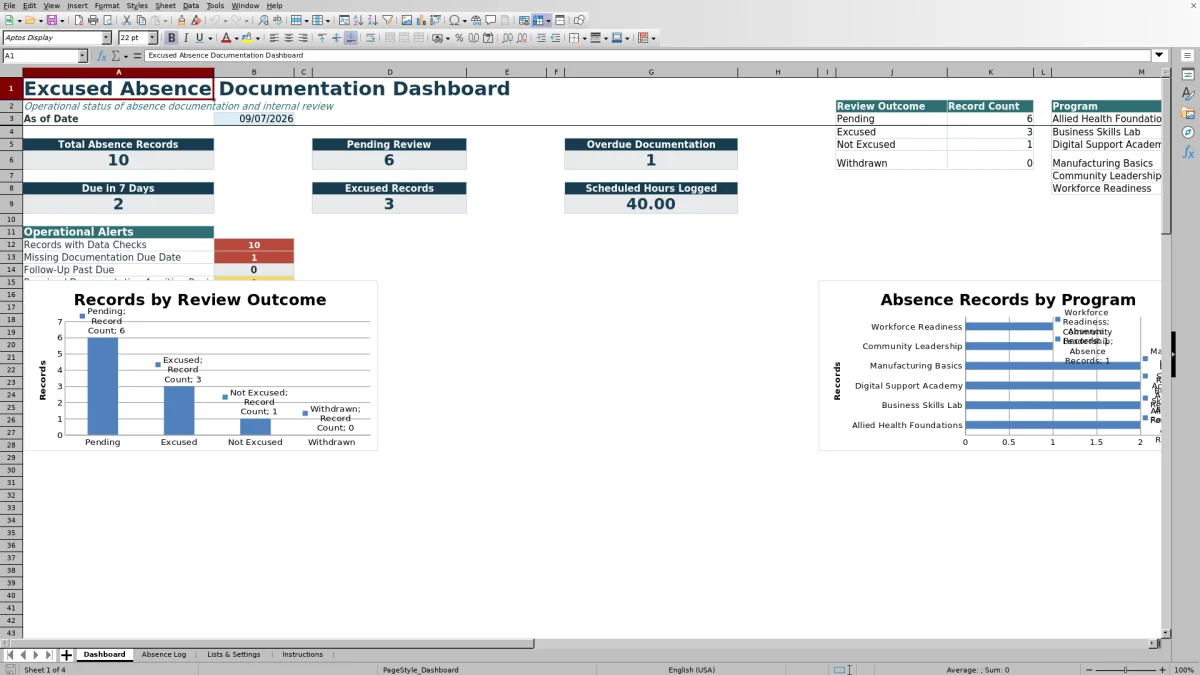This screenshot has width=1200, height=675.
Task: Open the sidebar Properties panel icon
Action: pyautogui.click(x=1188, y=75)
